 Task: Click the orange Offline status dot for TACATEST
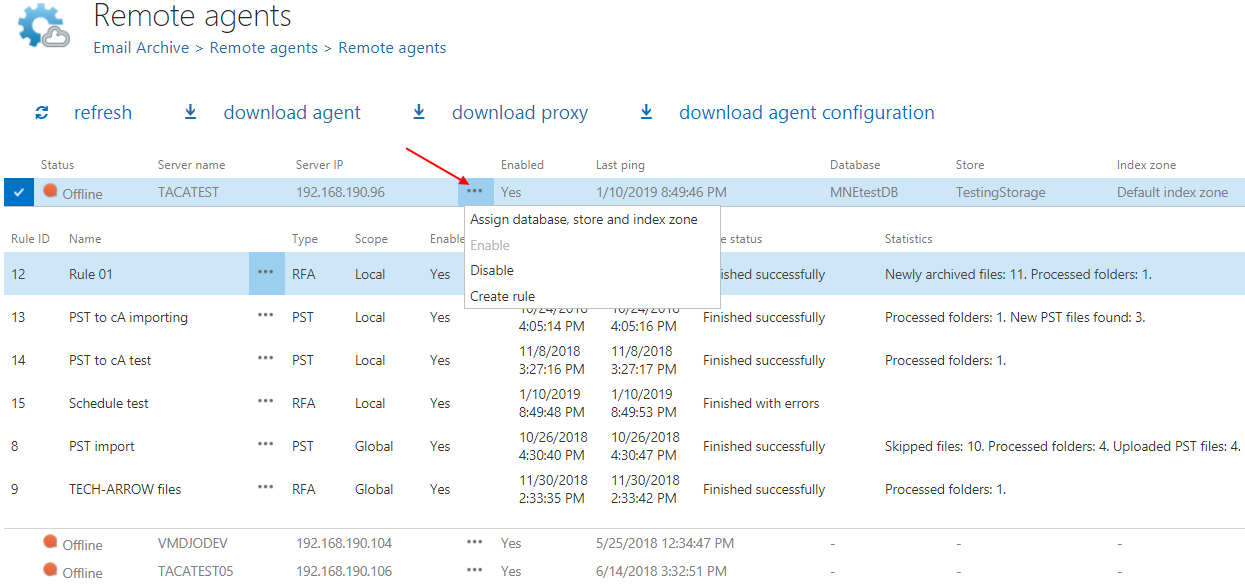coord(50,191)
